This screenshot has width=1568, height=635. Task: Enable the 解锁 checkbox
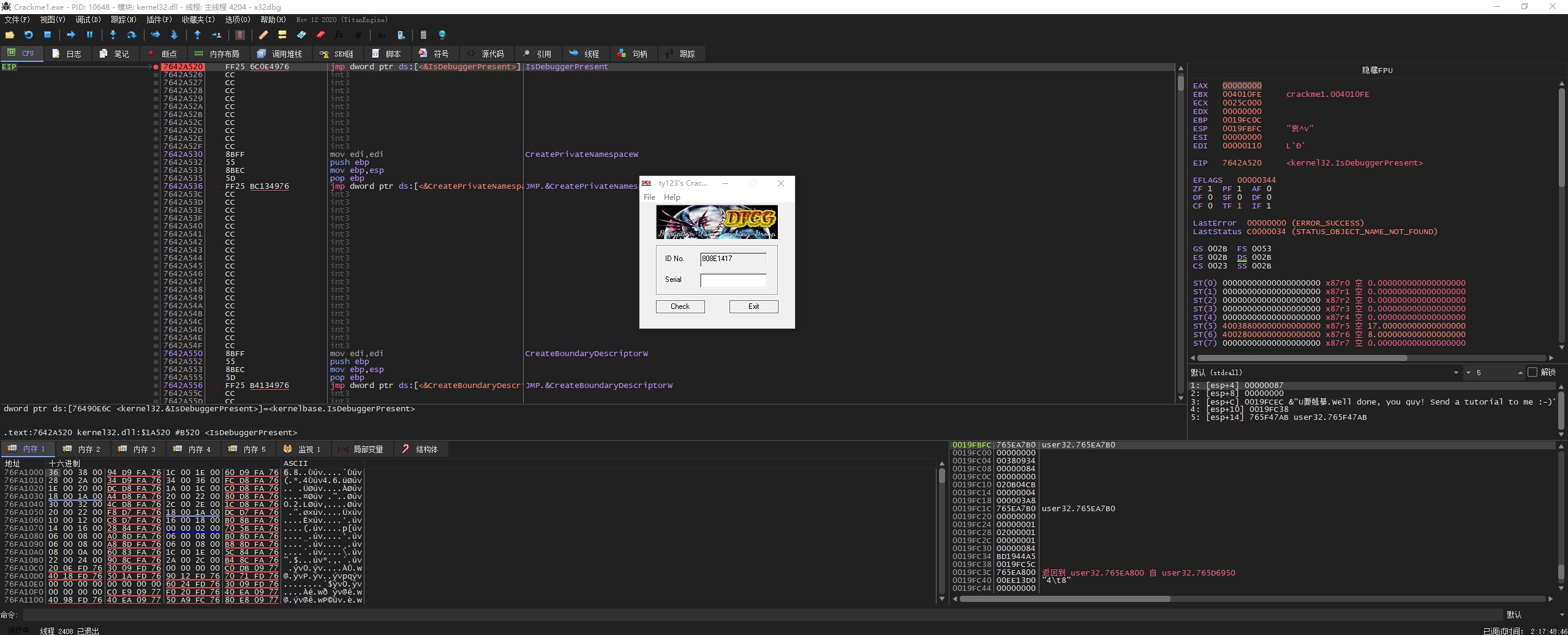[x=1532, y=372]
